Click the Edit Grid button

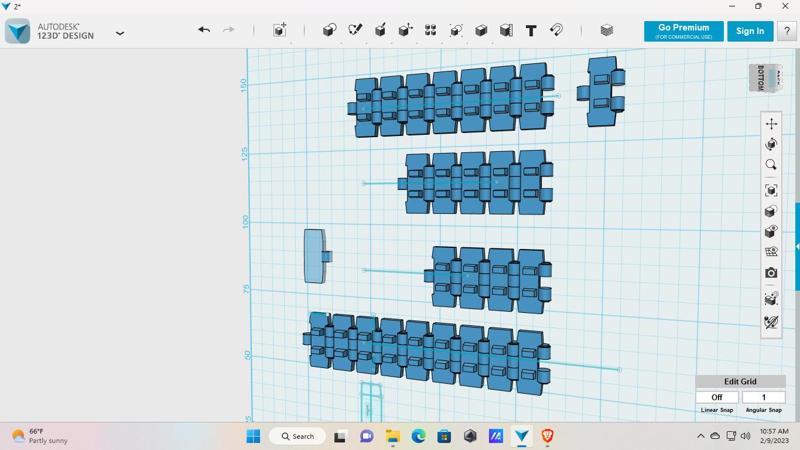coord(740,381)
